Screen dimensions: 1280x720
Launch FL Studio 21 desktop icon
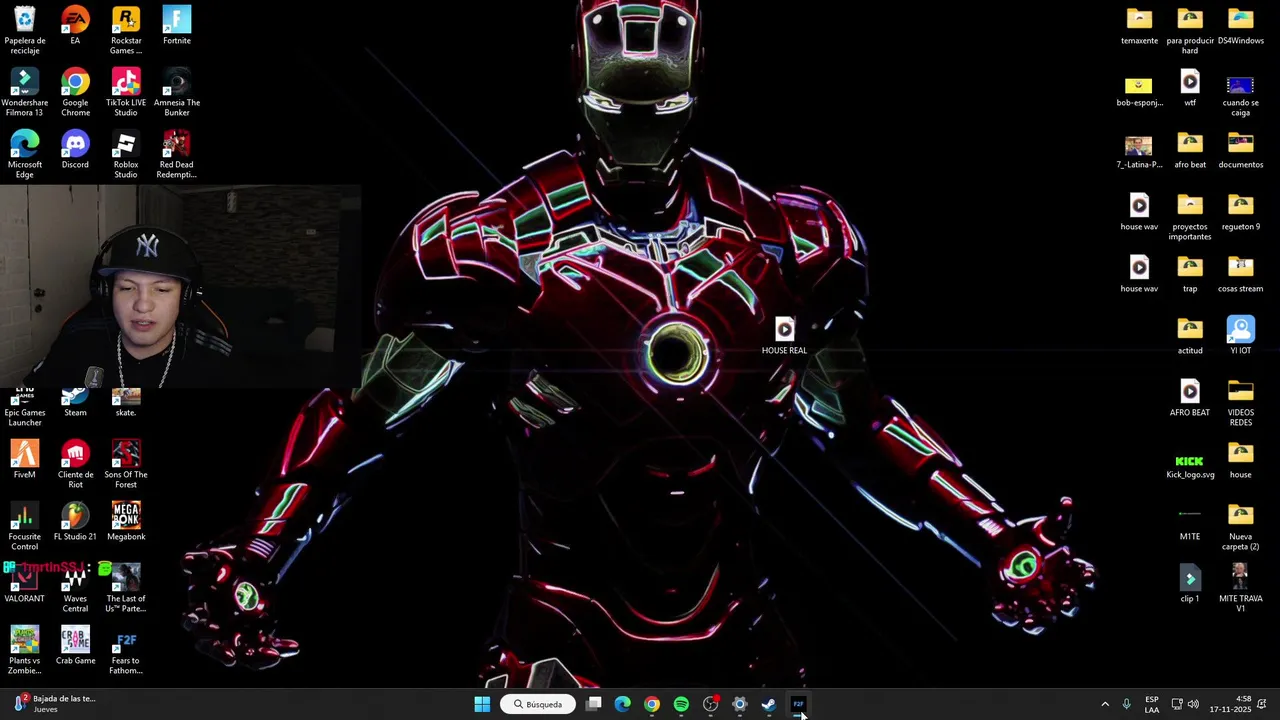point(75,522)
